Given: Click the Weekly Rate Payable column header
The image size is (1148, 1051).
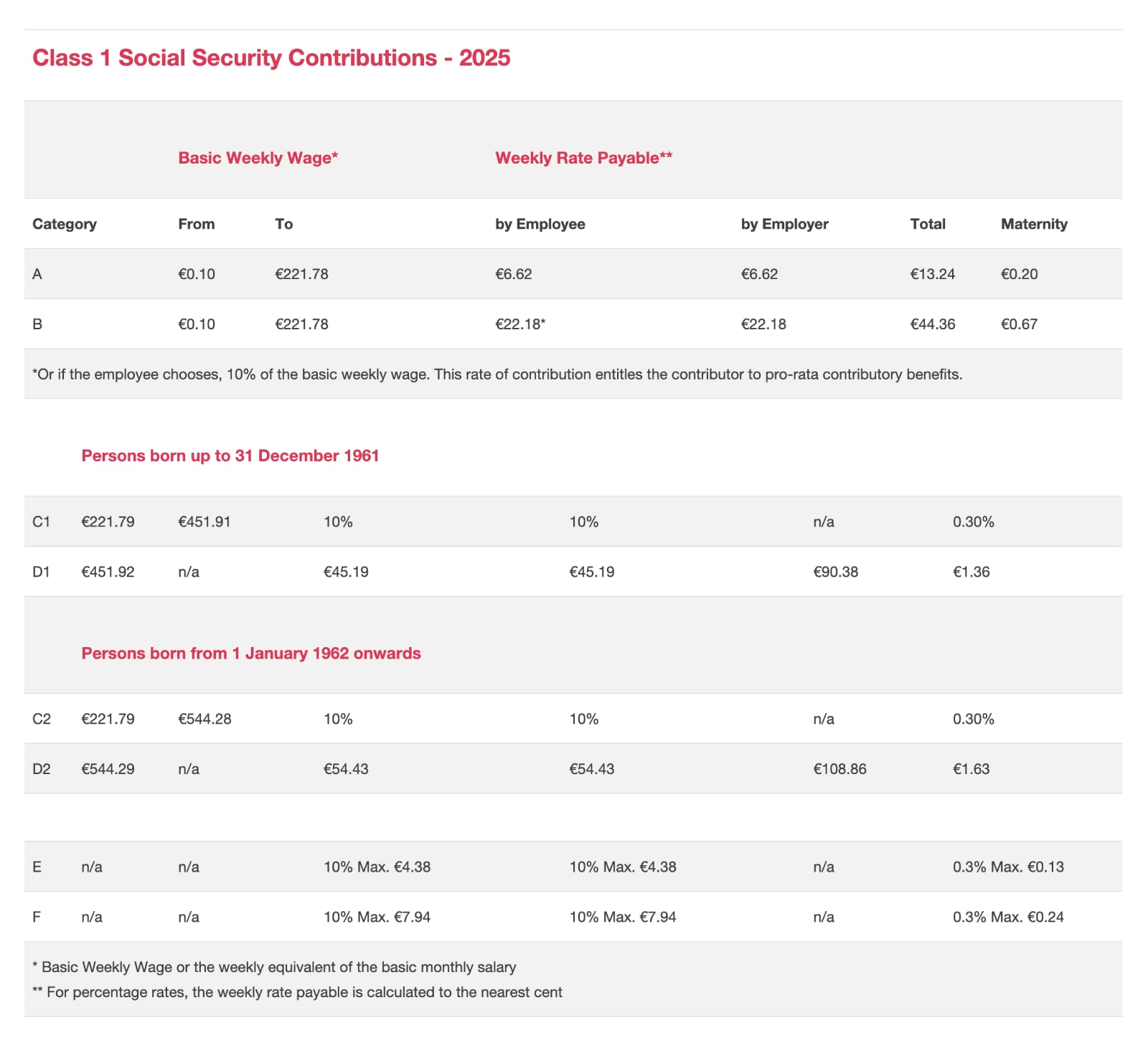Looking at the screenshot, I should pos(583,158).
